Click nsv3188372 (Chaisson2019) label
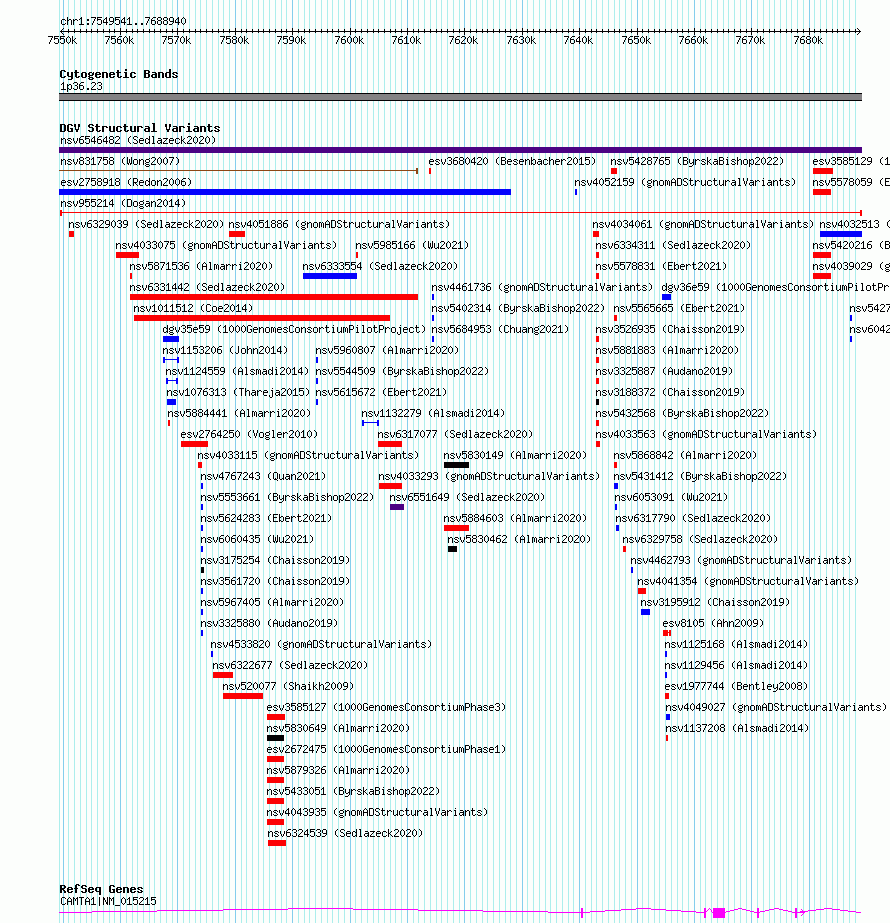 670,393
